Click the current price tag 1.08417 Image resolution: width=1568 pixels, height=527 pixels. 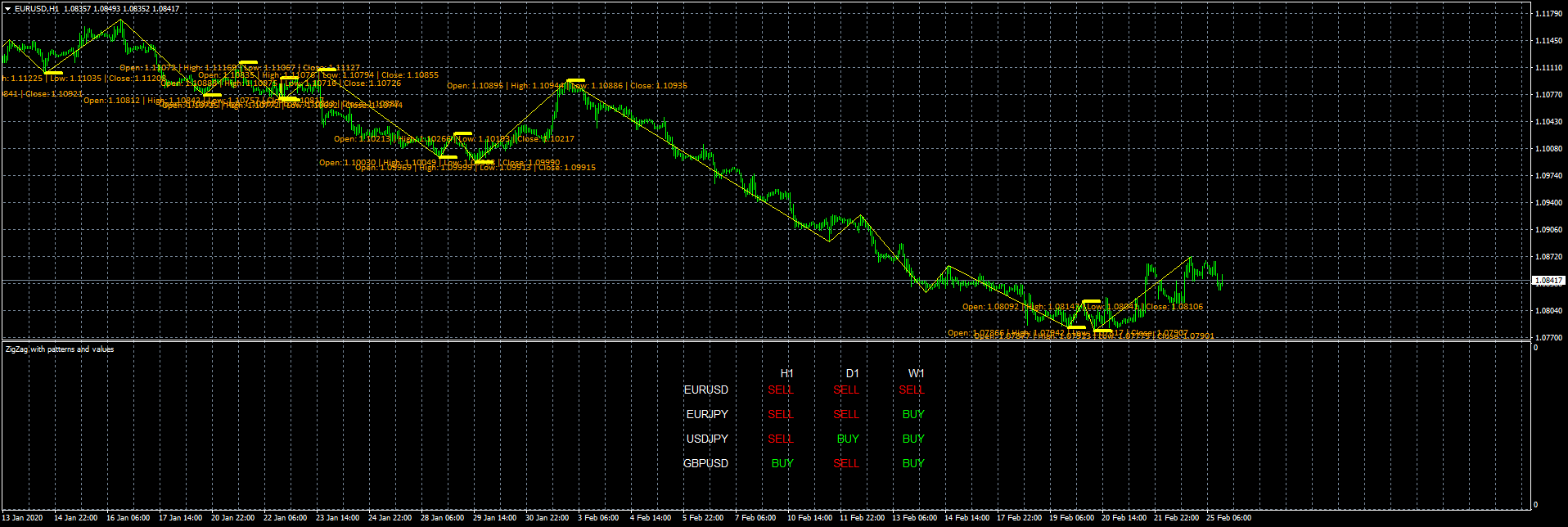(1548, 281)
